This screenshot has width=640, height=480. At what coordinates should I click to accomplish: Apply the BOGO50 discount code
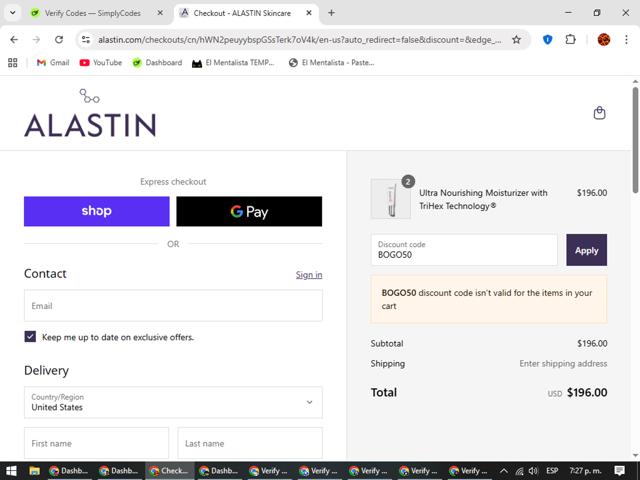point(587,250)
